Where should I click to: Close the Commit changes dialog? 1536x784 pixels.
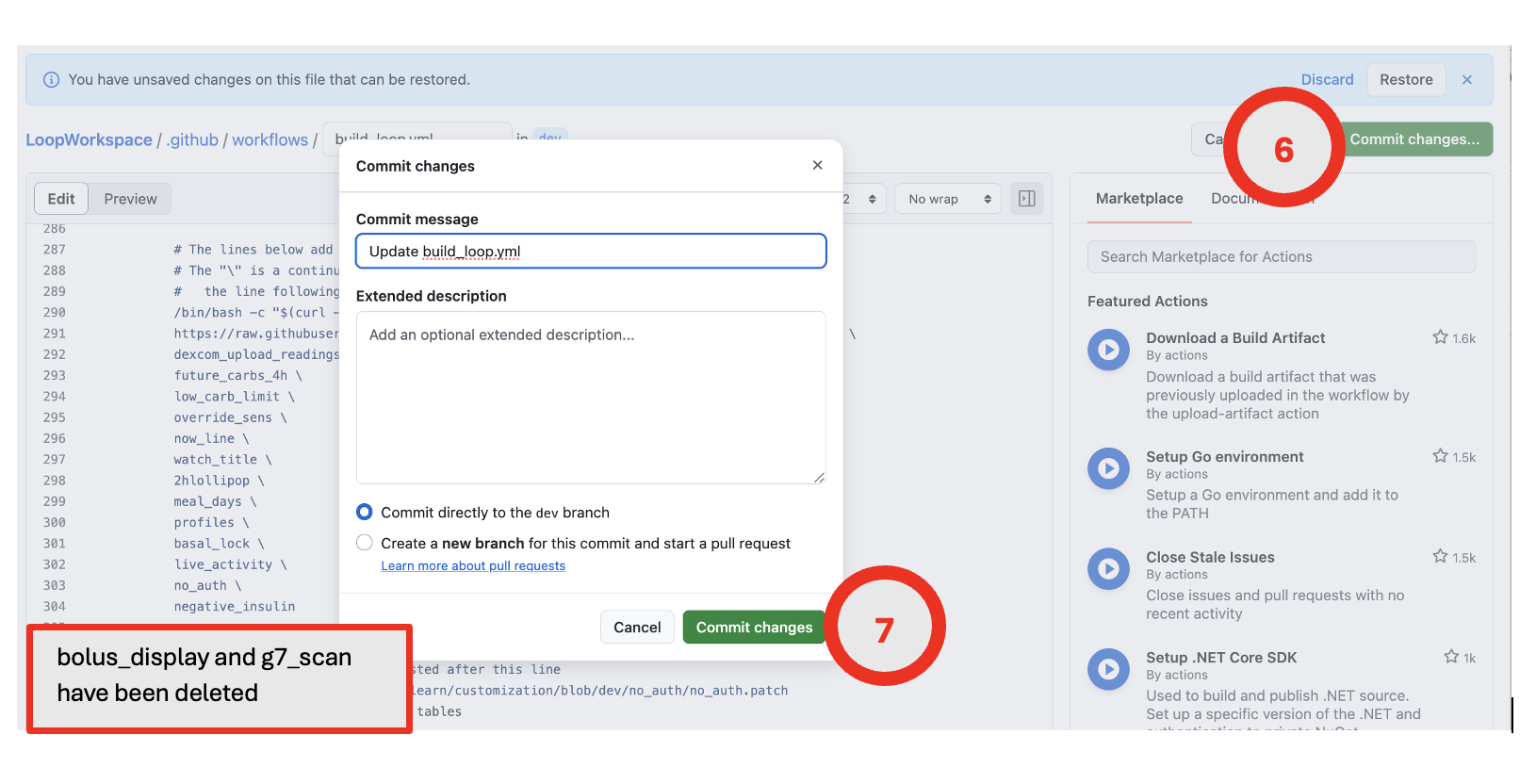tap(817, 165)
